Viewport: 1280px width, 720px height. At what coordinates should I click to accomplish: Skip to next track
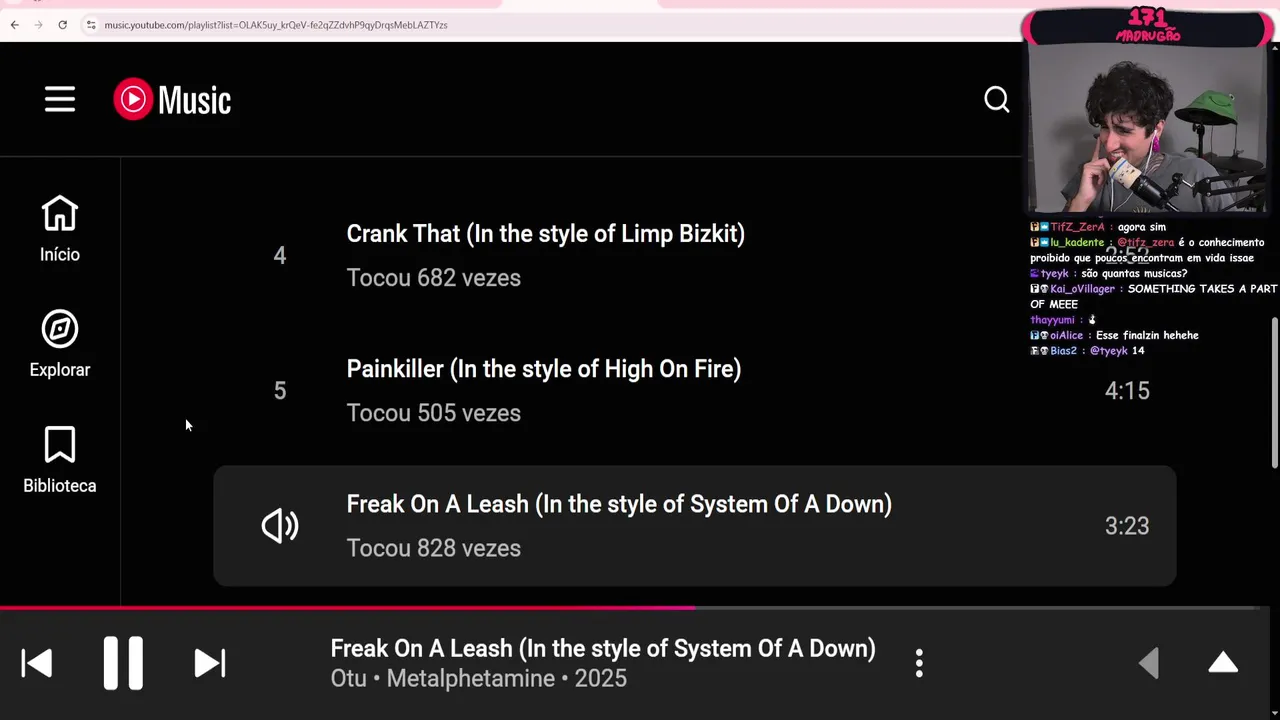[x=209, y=663]
